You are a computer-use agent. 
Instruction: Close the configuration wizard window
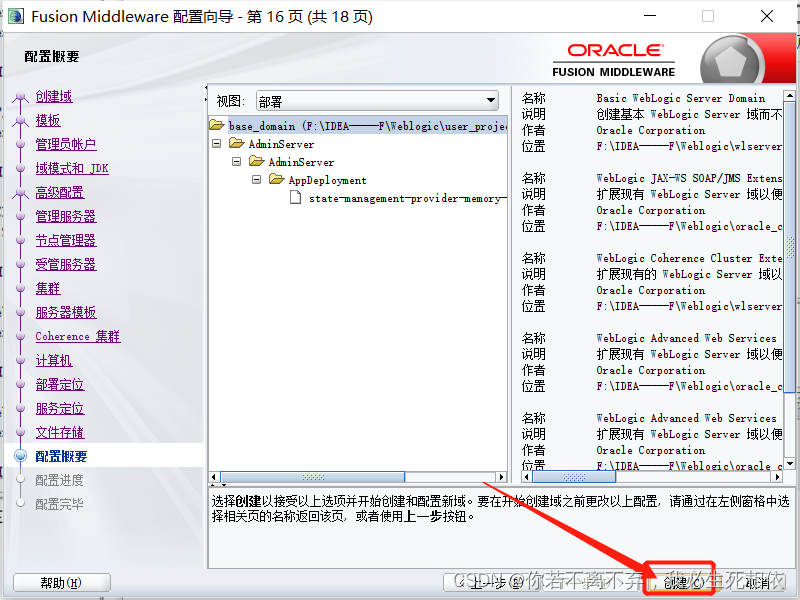tap(767, 16)
